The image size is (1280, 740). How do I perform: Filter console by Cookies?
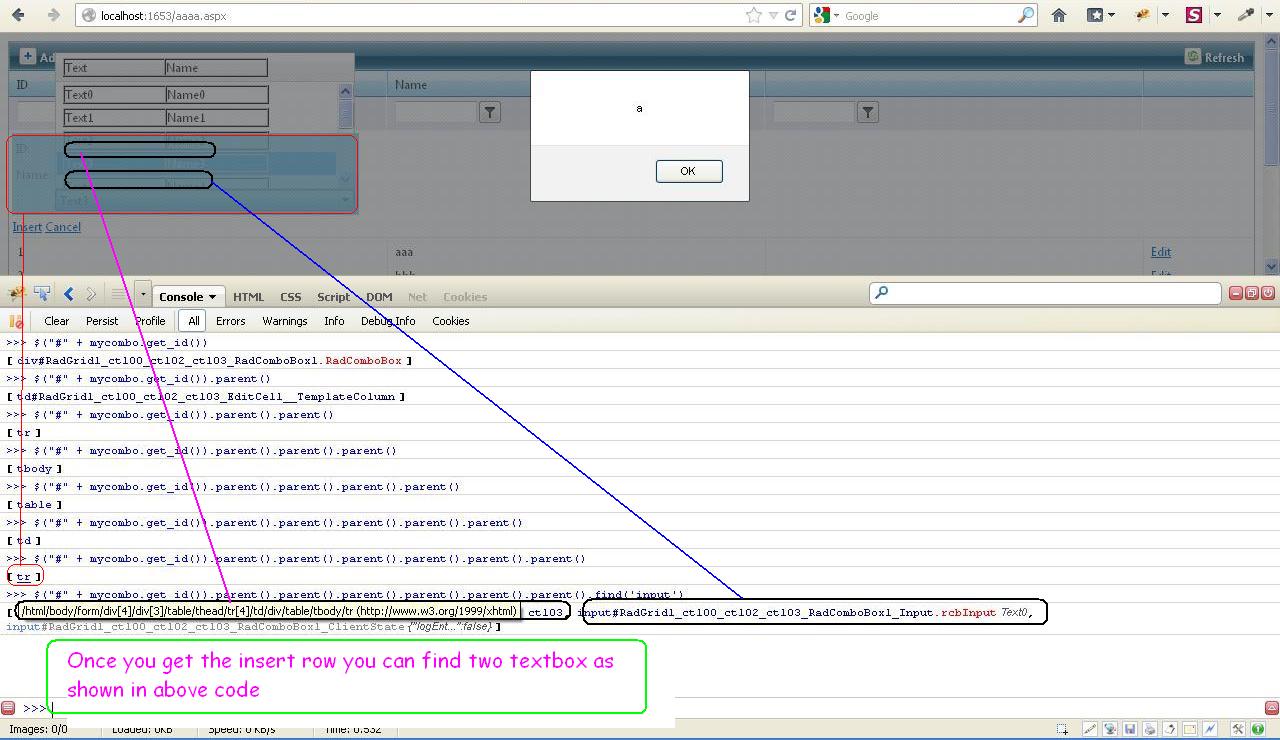point(451,321)
